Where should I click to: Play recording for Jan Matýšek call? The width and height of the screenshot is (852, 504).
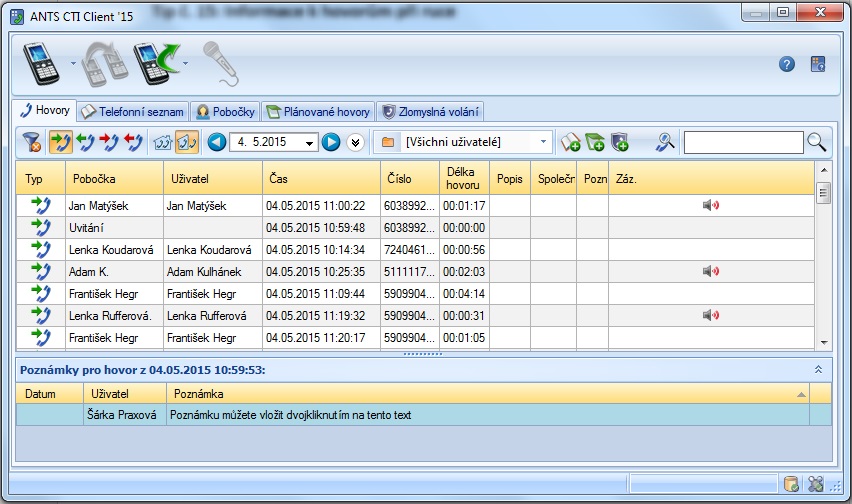(x=711, y=205)
